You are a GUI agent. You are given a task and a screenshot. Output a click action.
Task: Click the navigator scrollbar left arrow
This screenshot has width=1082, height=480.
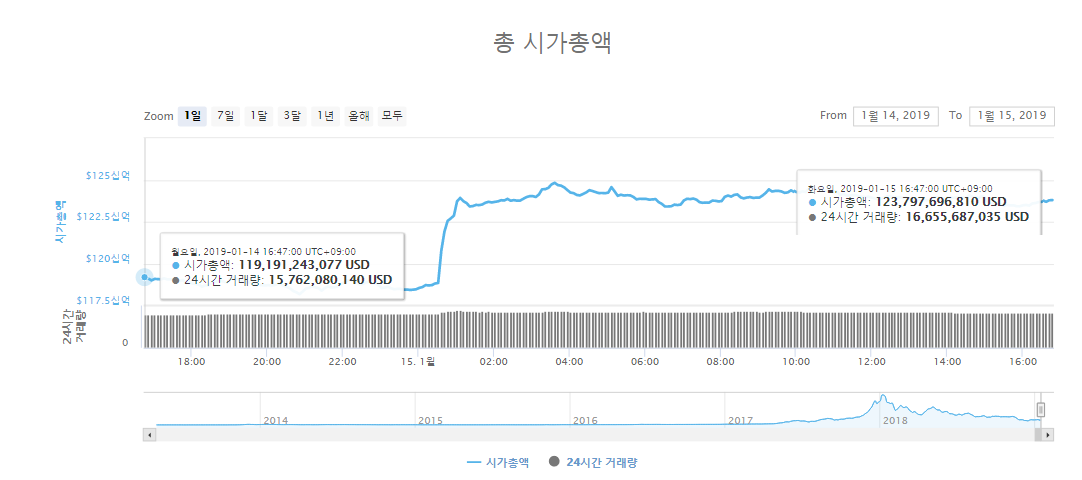[150, 435]
